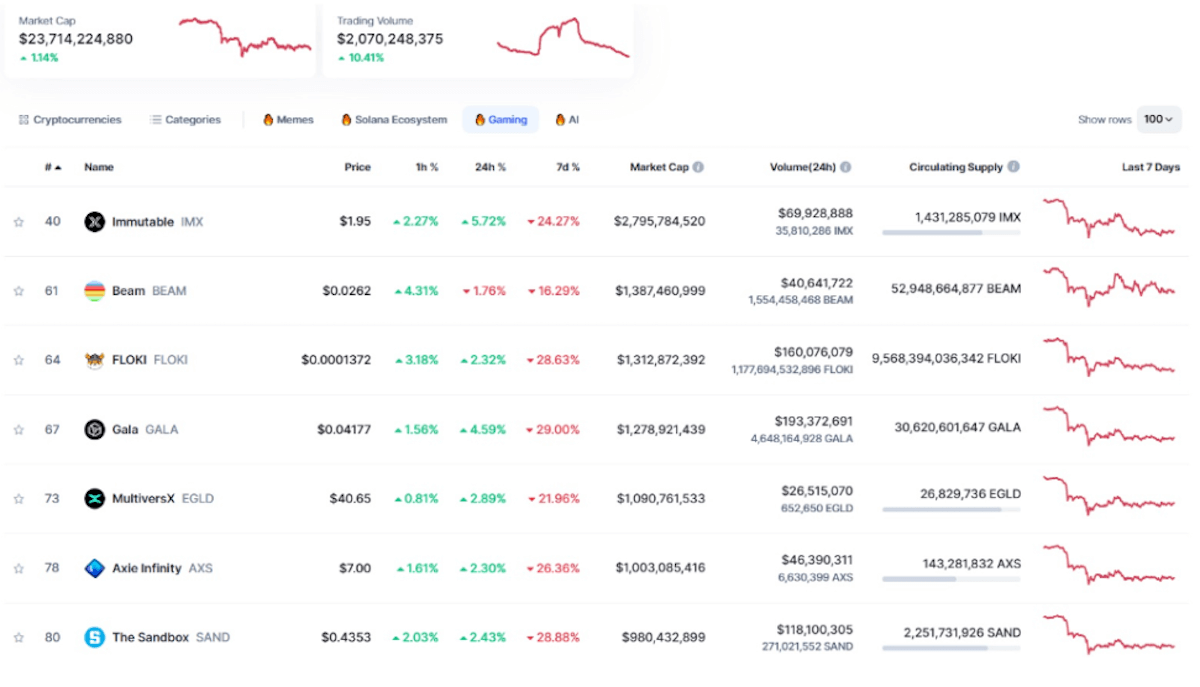Select the Gaming tab
The width and height of the screenshot is (1200, 687).
[x=501, y=120]
